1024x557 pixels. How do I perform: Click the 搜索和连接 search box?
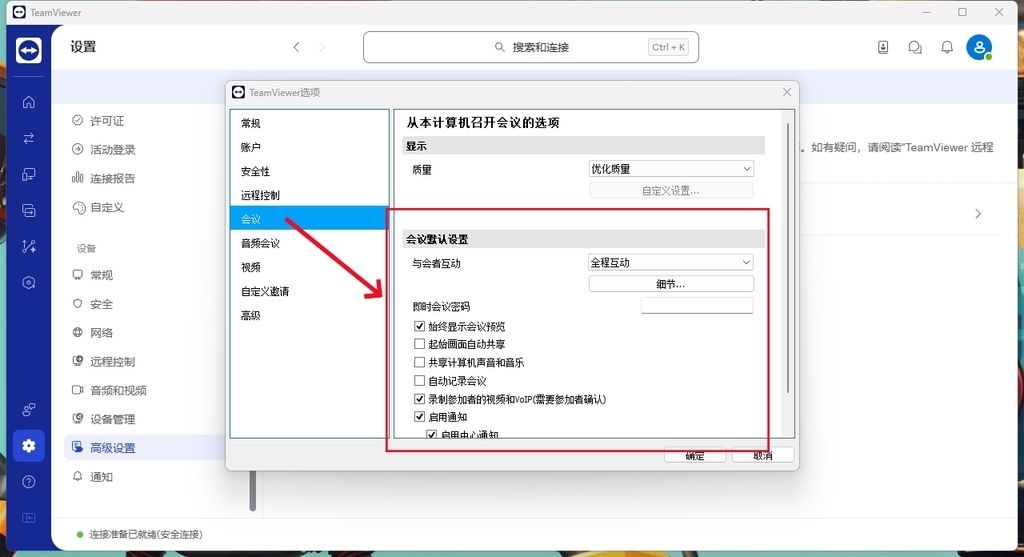pyautogui.click(x=531, y=47)
